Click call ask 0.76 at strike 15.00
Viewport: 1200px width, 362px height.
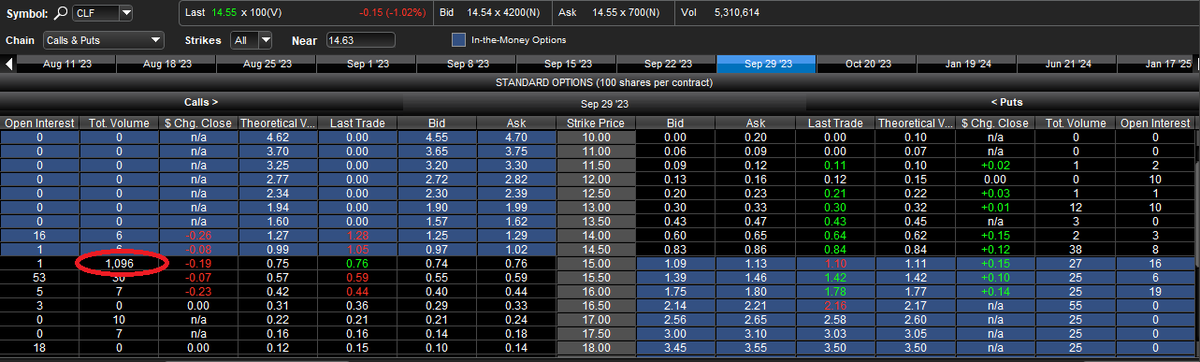[x=516, y=264]
